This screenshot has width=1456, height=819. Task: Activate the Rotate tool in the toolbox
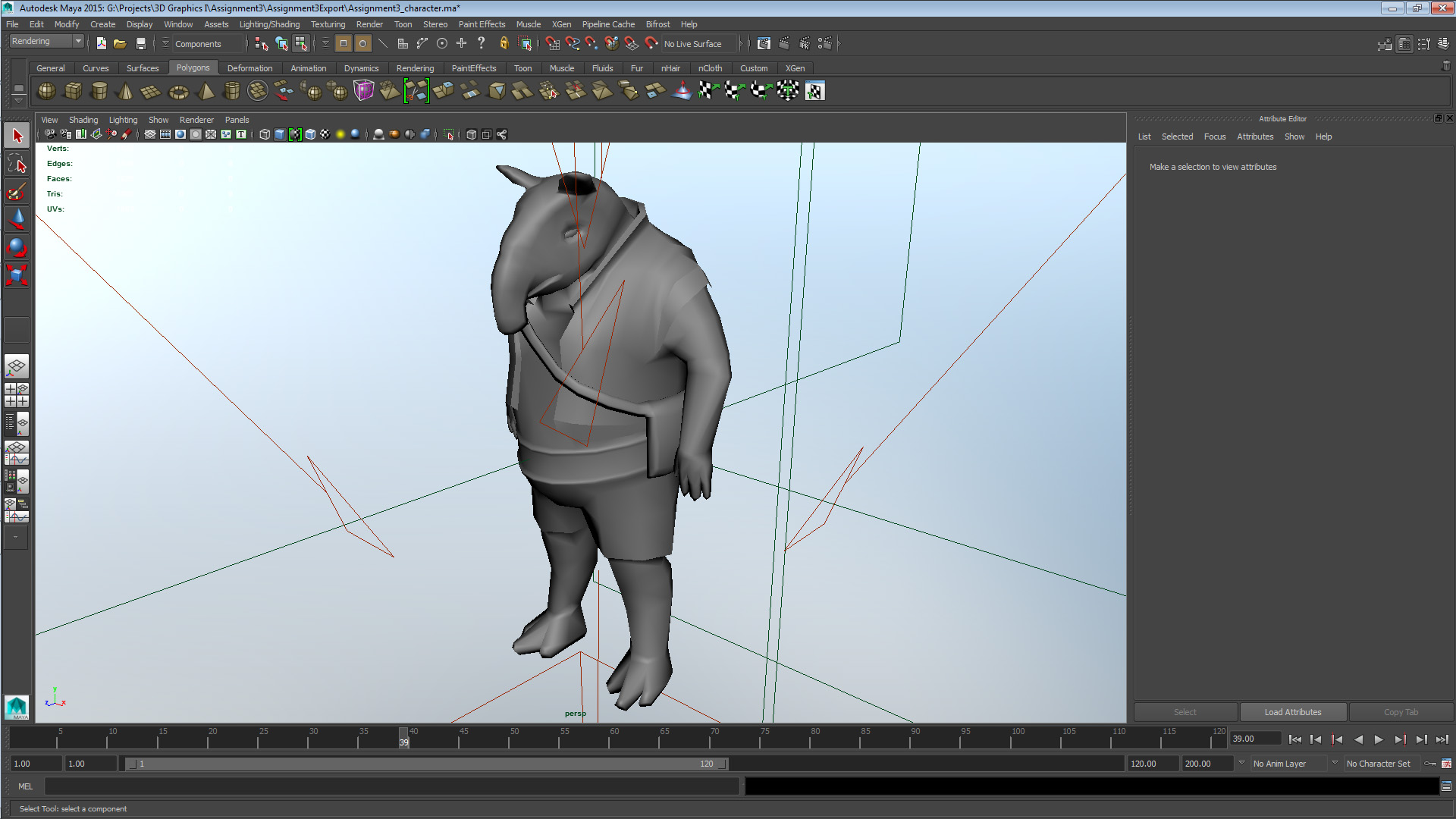(16, 247)
